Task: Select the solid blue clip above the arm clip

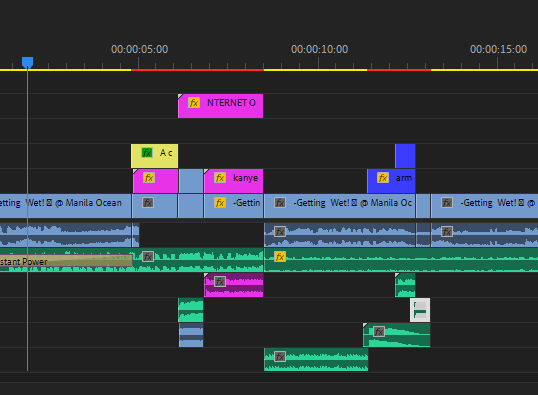Action: coord(405,156)
